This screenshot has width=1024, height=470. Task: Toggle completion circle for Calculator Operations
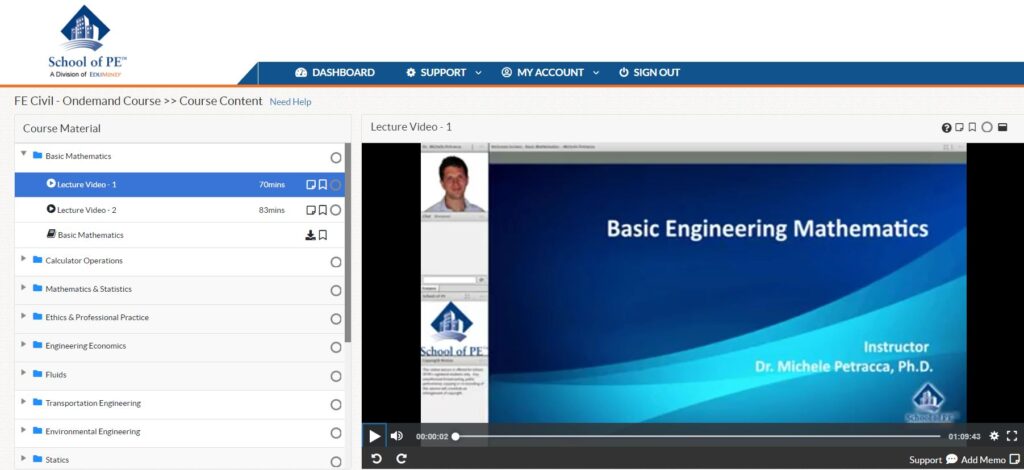tap(336, 262)
